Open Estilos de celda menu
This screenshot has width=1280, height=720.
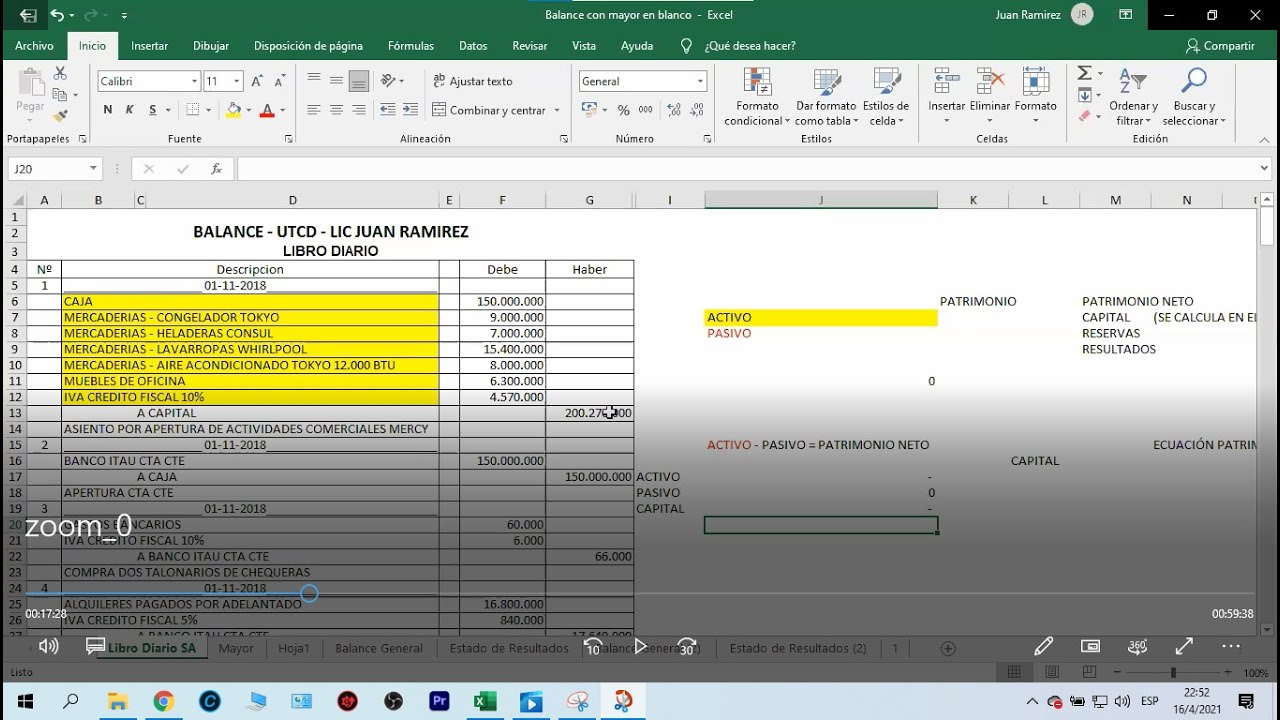(x=886, y=98)
